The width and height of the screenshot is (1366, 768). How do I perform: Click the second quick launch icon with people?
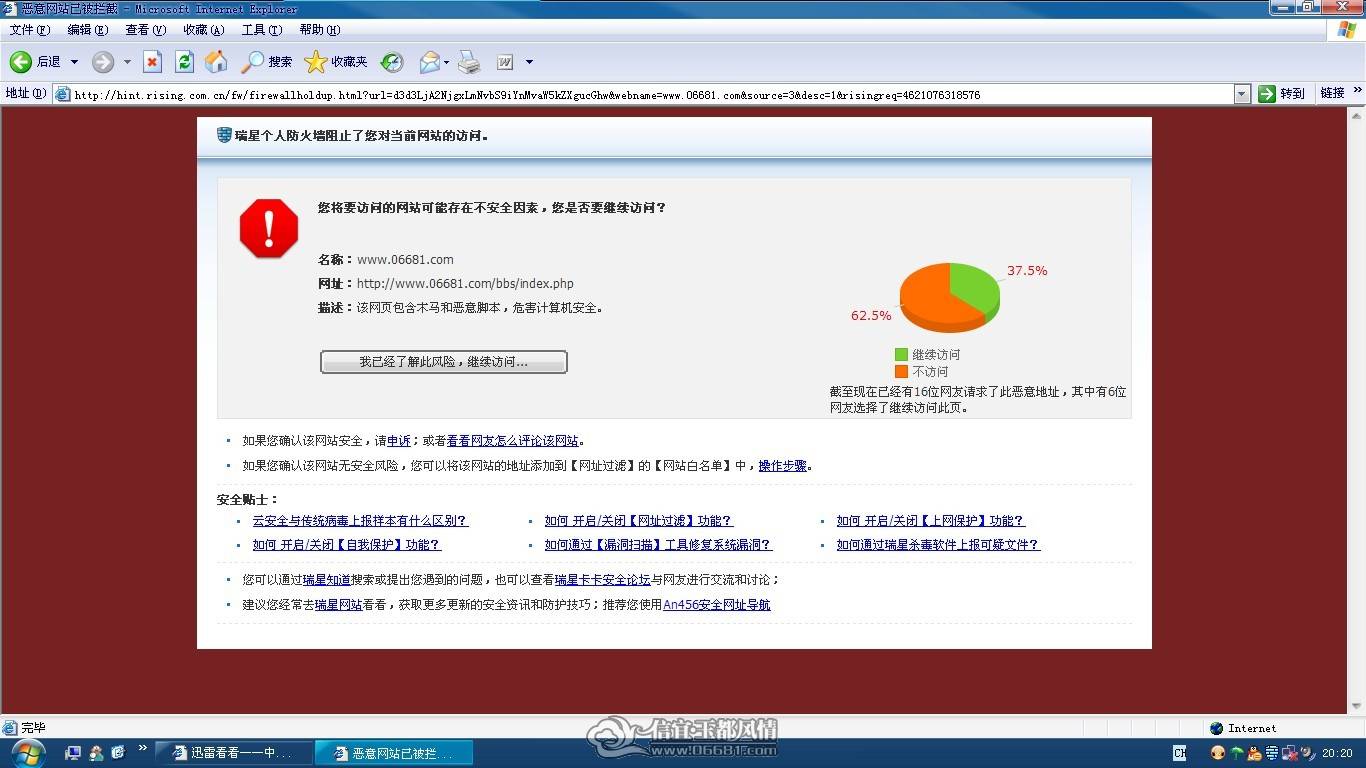click(x=96, y=752)
